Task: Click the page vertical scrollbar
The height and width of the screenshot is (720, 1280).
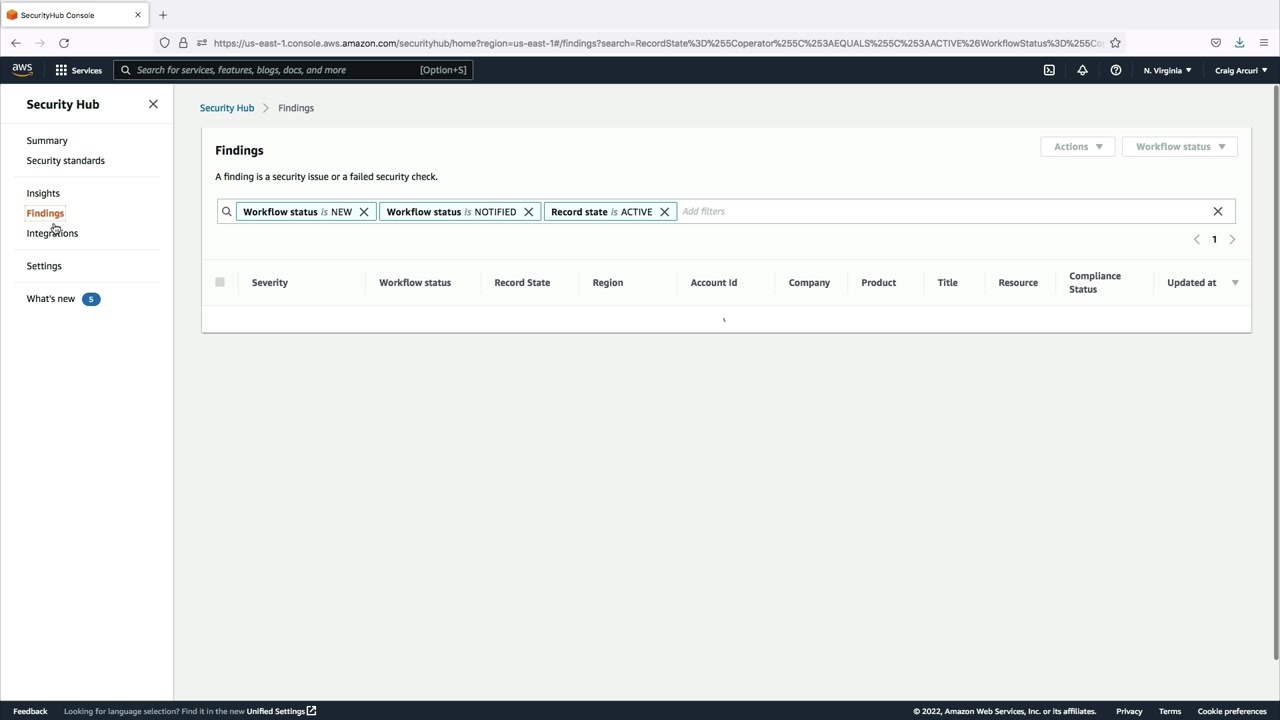Action: point(1276,372)
